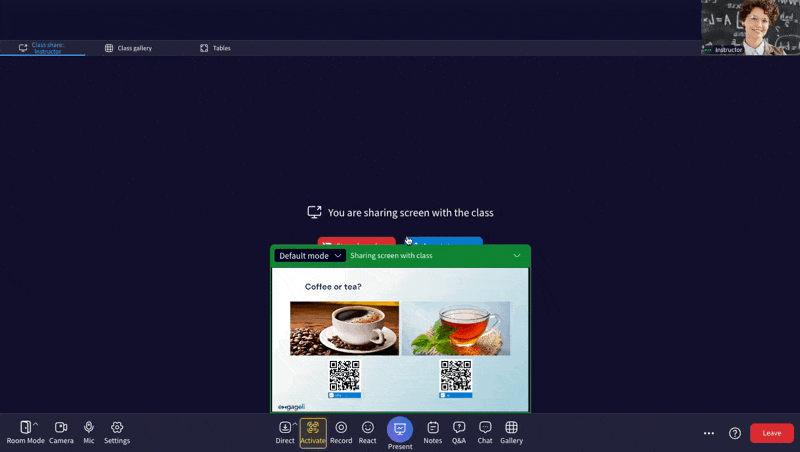Open Room Mode controls
Screen dimensions: 800x452
tap(25, 432)
